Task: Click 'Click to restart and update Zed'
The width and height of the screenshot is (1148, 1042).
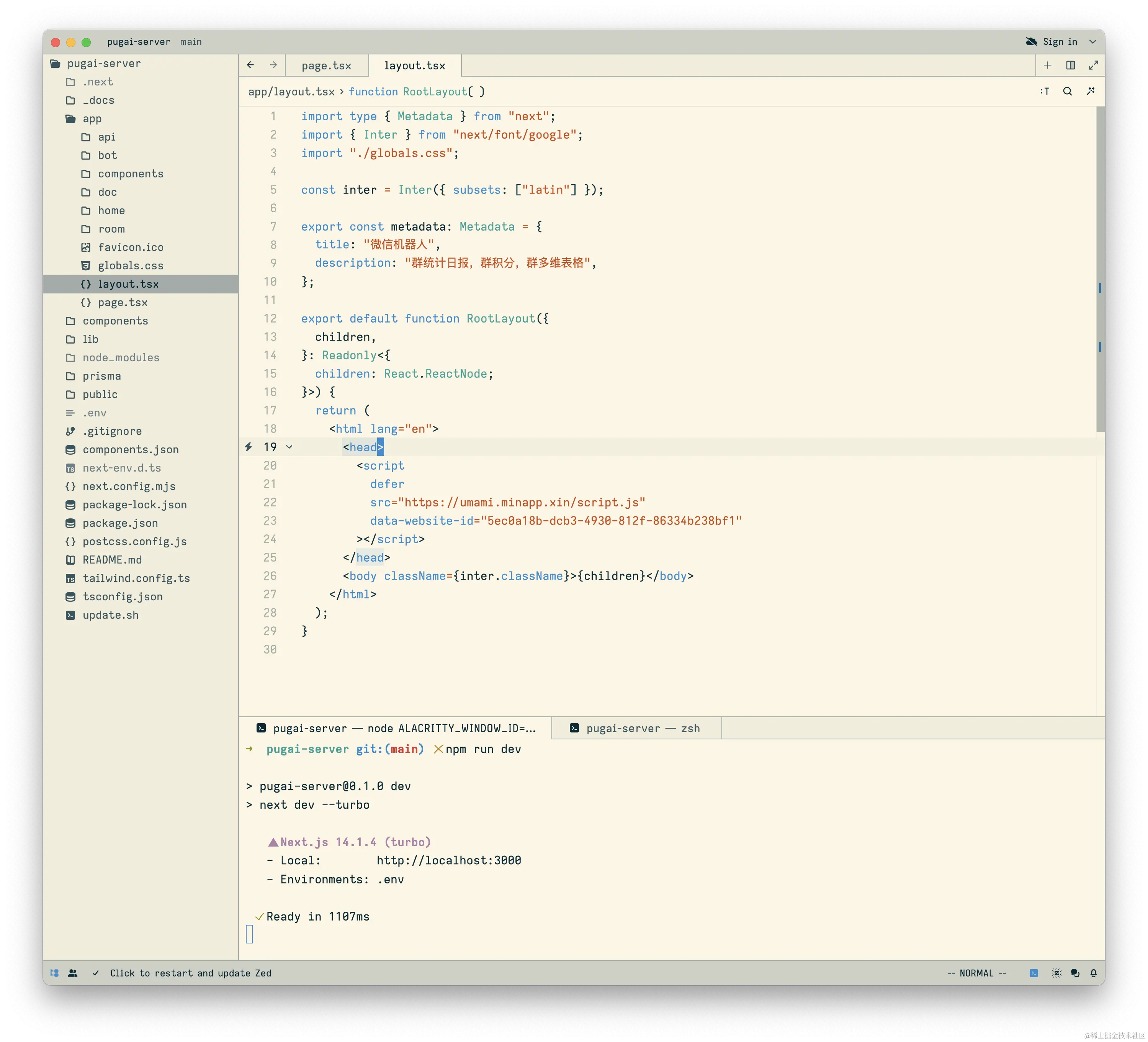Action: tap(191, 973)
